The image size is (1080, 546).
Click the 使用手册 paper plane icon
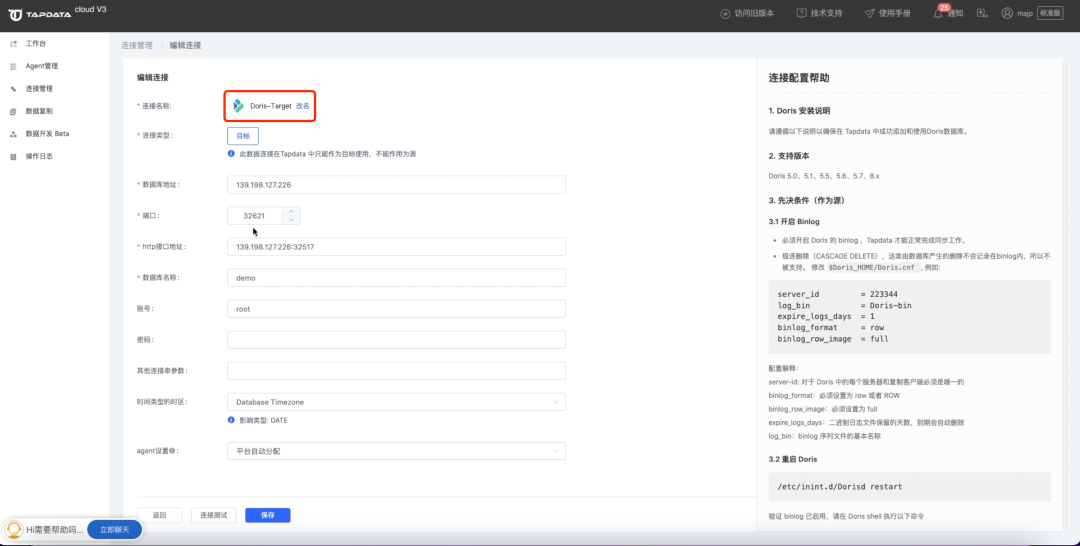point(870,13)
